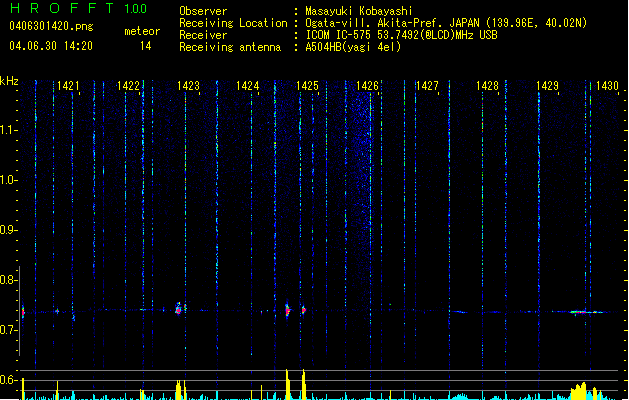Click the 1425 time marker
Image resolution: width=629 pixels, height=400 pixels.
[307, 86]
